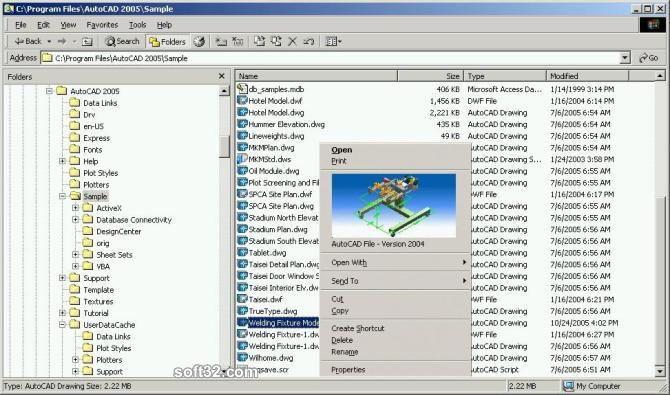Sort files by the Type column header
The height and width of the screenshot is (395, 670).
505,76
